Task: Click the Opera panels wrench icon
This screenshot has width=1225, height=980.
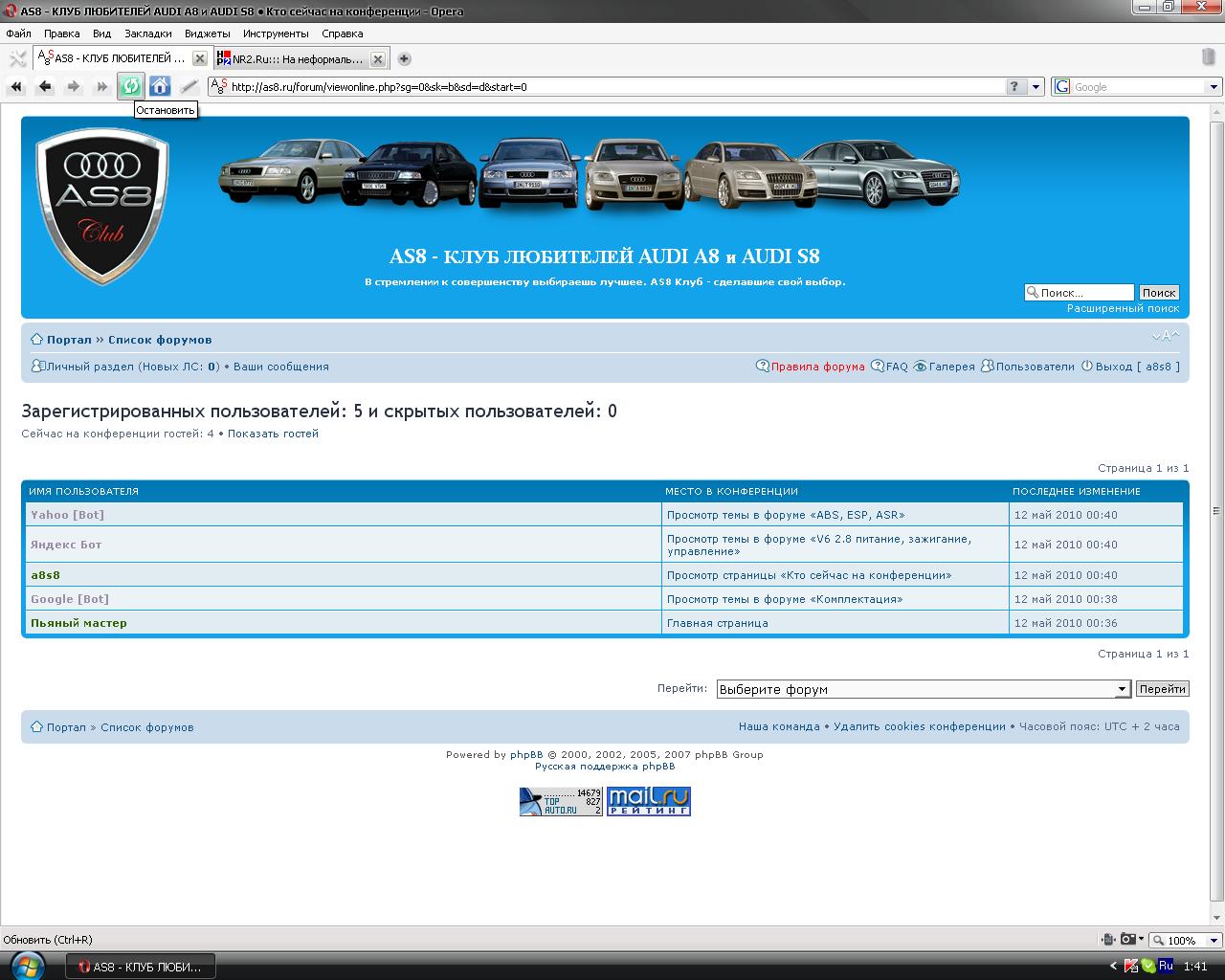Action: tap(16, 59)
